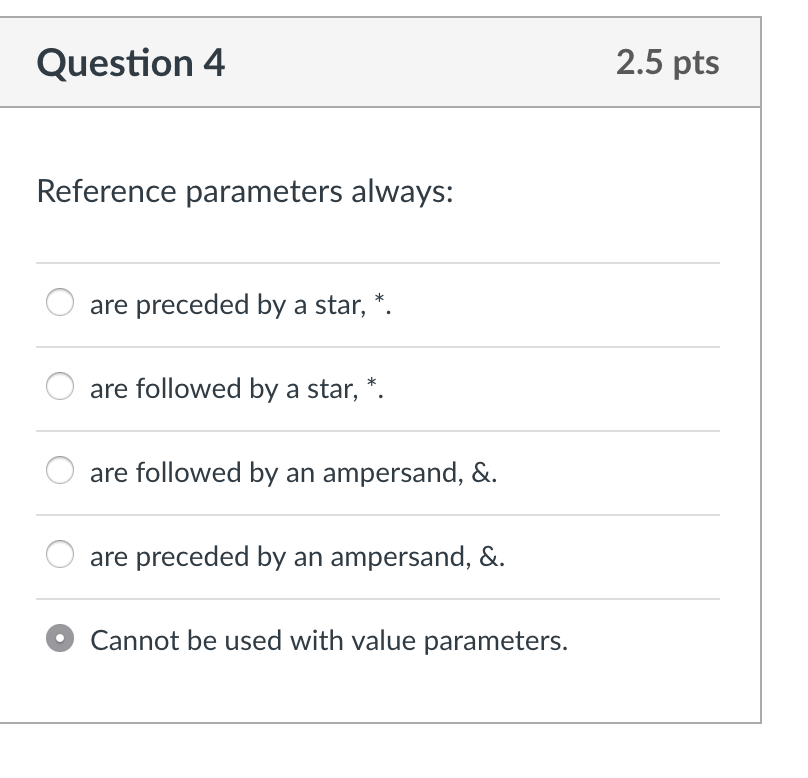This screenshot has height=778, width=808.
Task: Select 'are preceded by a star, *.' option
Action: pyautogui.click(x=60, y=303)
